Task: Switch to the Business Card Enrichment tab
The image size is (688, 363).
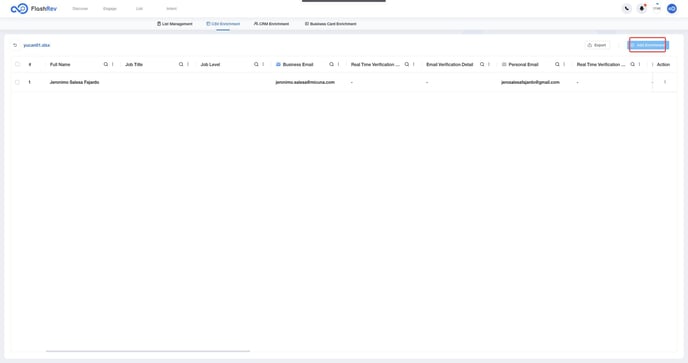Action: [x=330, y=24]
